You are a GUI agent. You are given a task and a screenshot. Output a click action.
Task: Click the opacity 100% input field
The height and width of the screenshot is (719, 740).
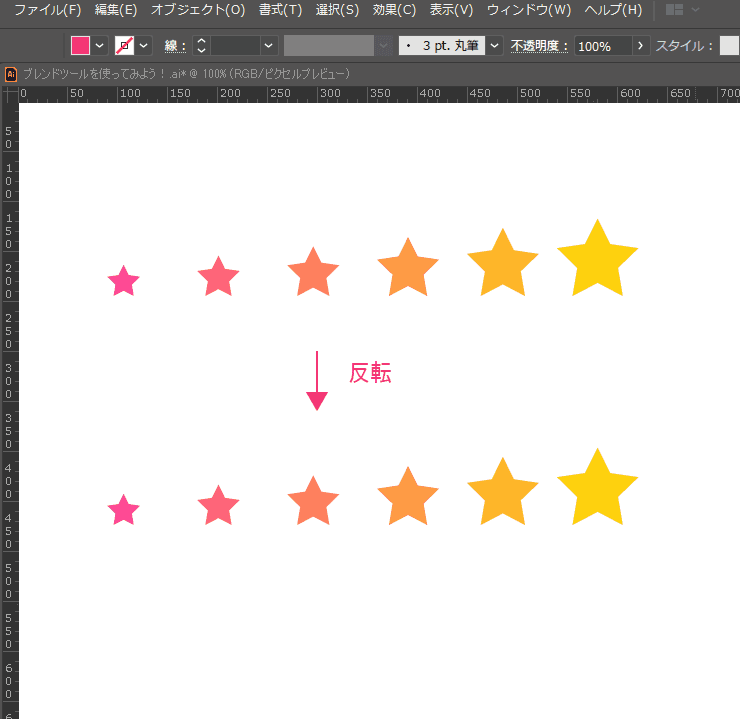coord(602,46)
